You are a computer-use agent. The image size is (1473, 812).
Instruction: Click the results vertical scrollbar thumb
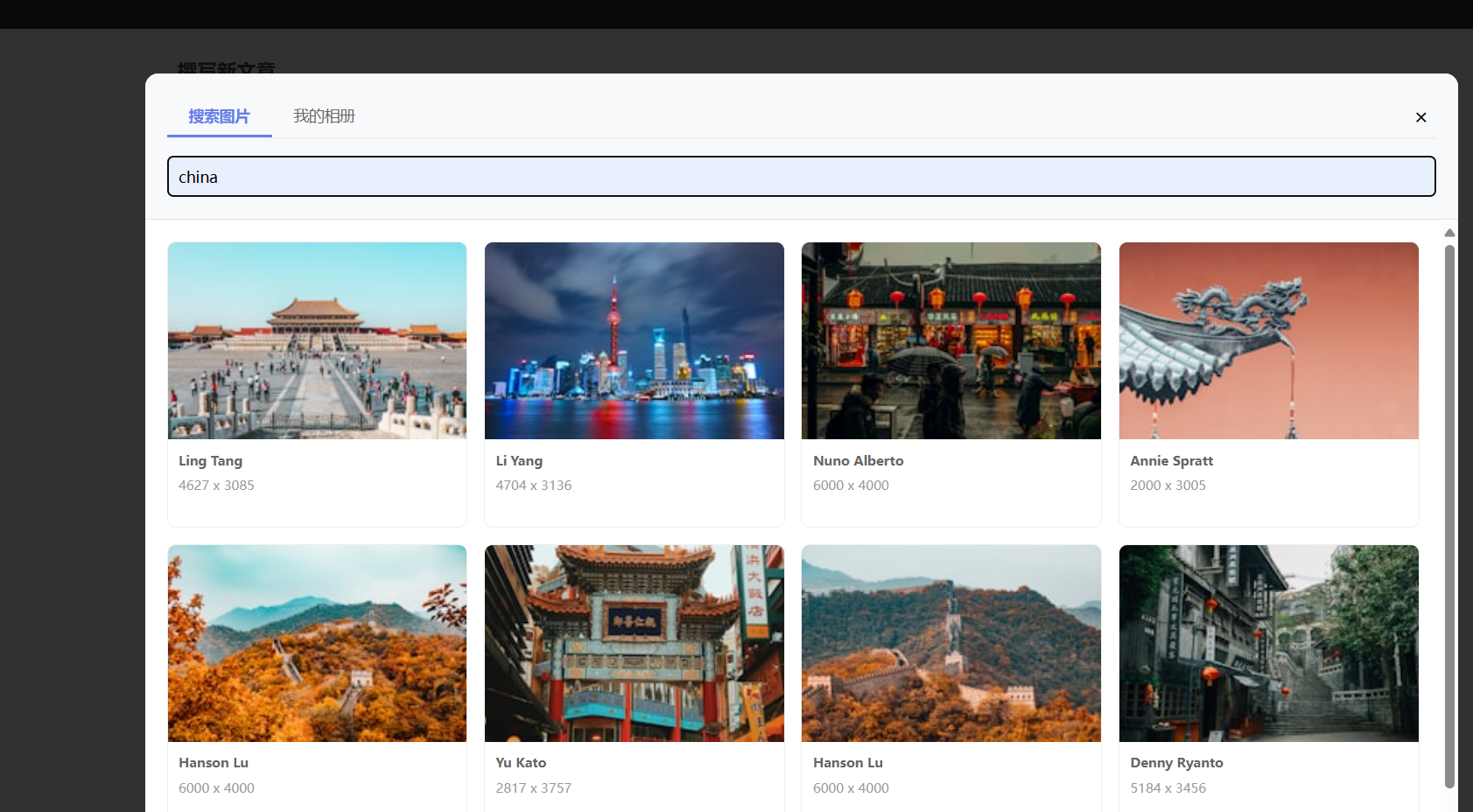pyautogui.click(x=1449, y=516)
